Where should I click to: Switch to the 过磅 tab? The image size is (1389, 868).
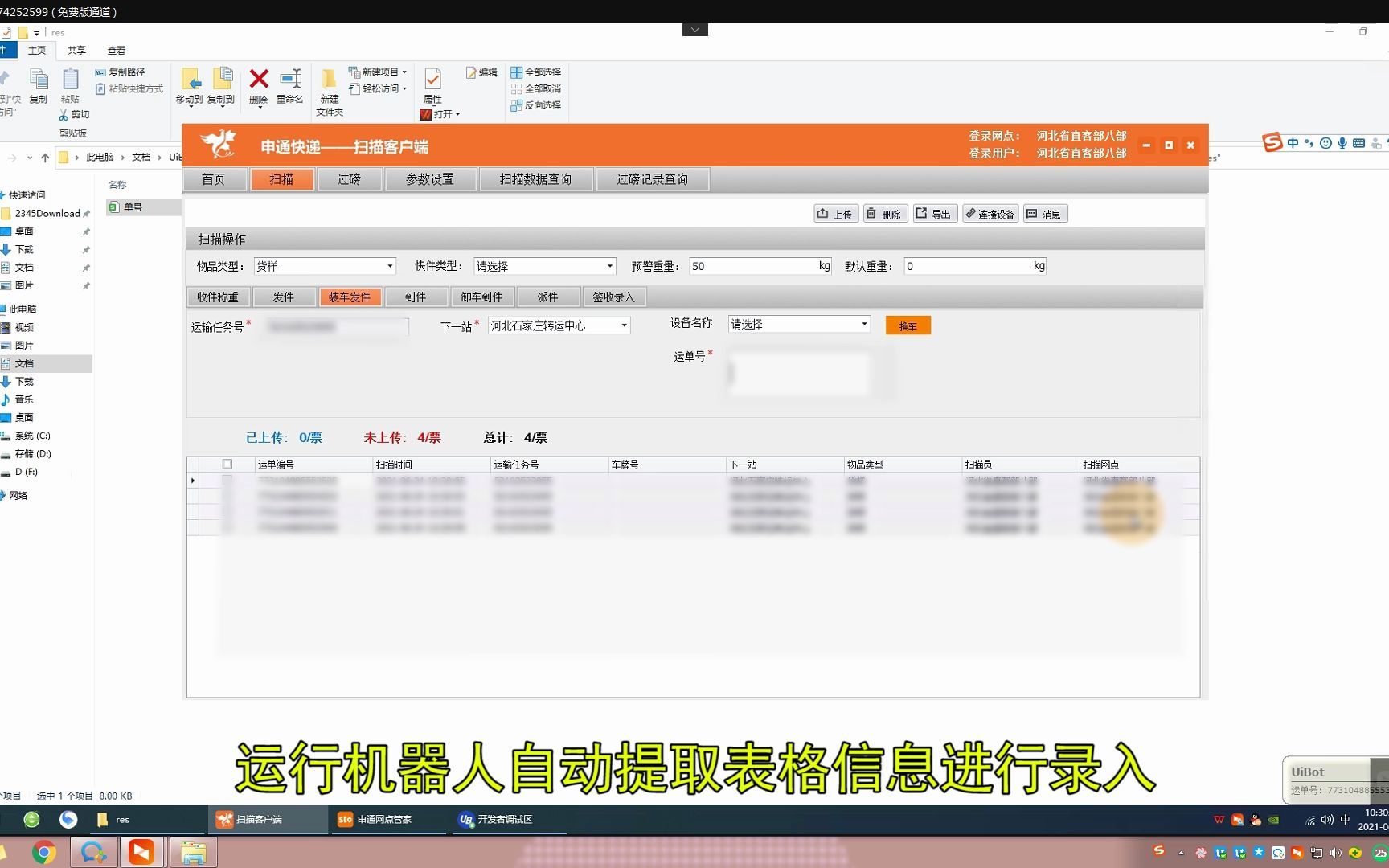pos(349,179)
